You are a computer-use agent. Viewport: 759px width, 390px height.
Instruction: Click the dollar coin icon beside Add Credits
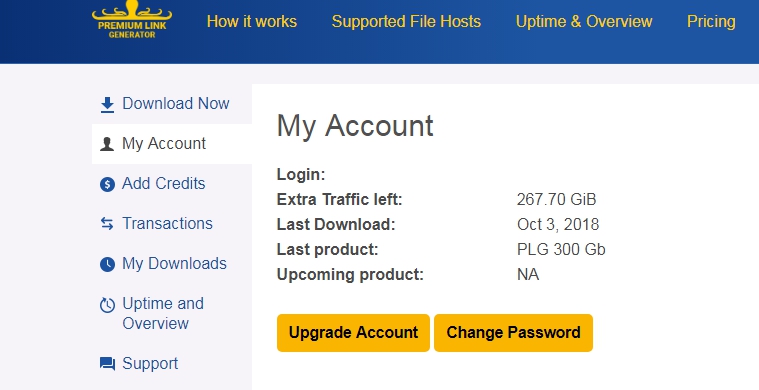coord(107,184)
